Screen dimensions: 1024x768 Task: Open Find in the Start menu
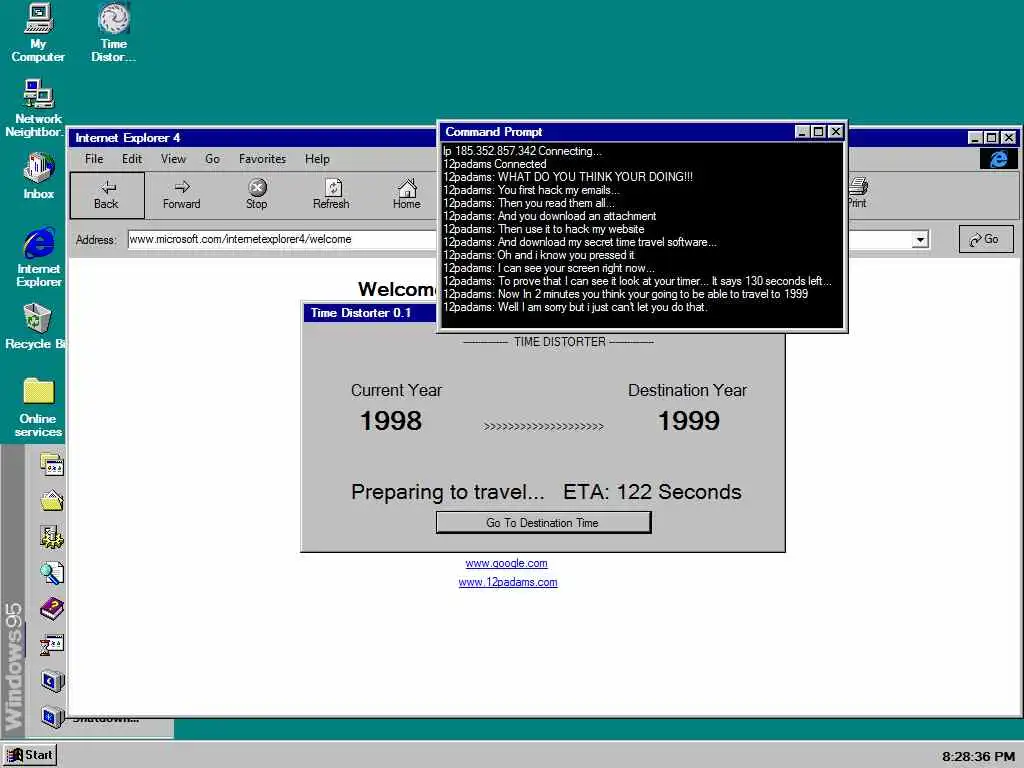click(x=52, y=573)
